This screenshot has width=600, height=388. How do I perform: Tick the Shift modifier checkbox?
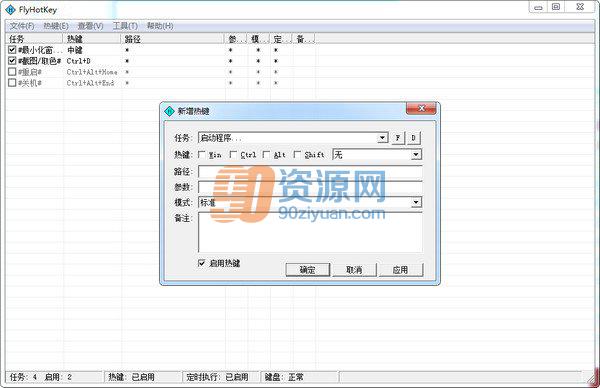[297, 155]
